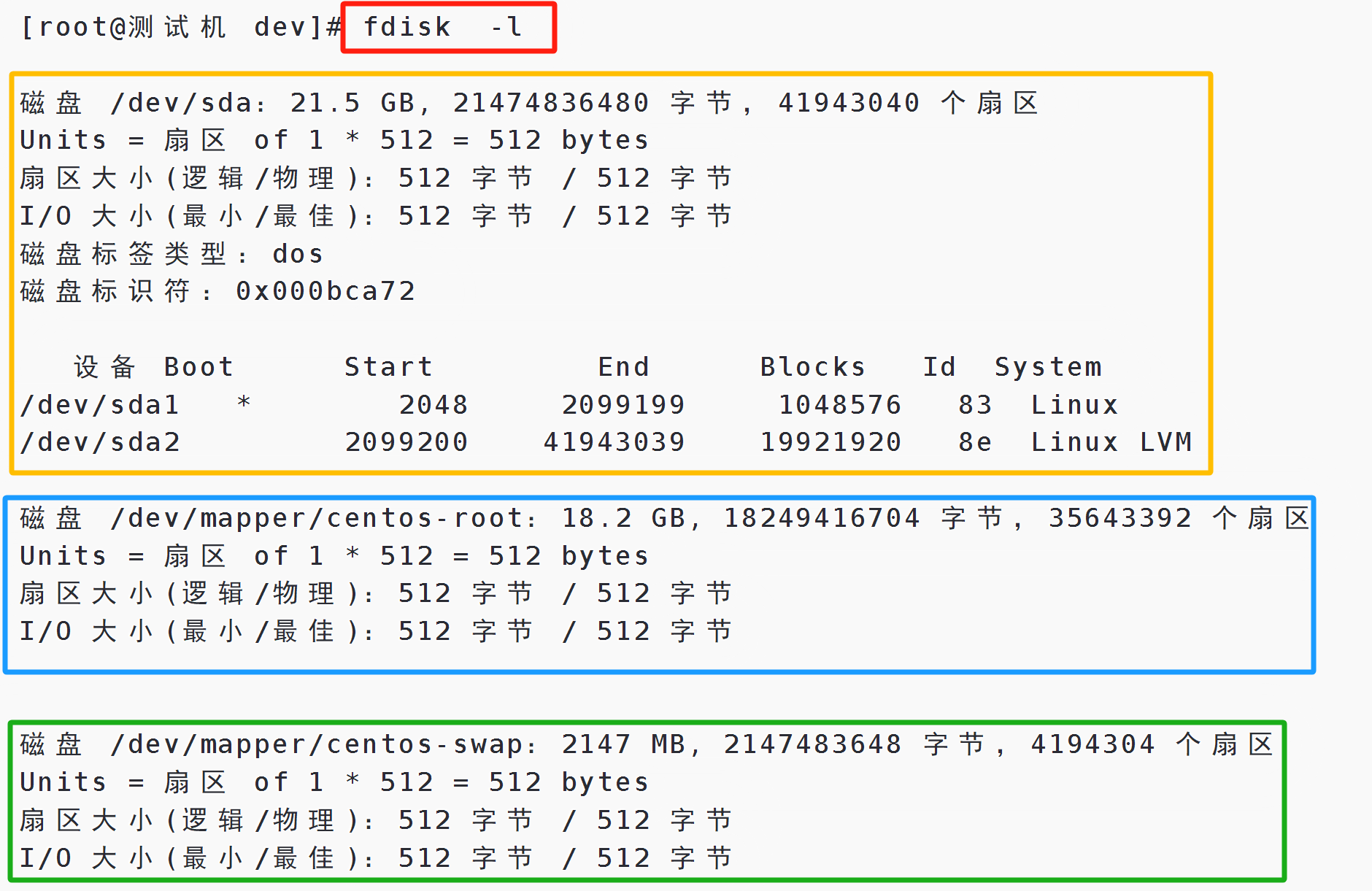Click the 'Units' word in the sda section
1372x891 pixels.
[x=63, y=140]
